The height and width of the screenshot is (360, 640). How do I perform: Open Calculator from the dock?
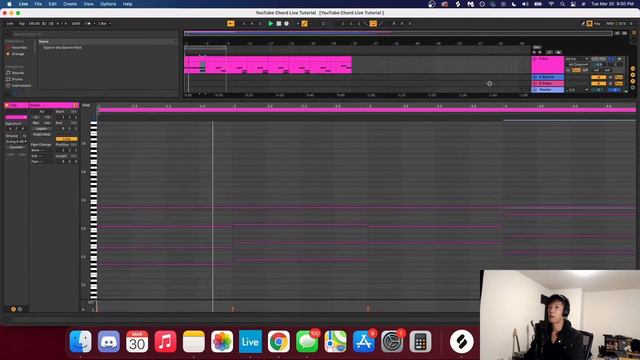pyautogui.click(x=420, y=341)
